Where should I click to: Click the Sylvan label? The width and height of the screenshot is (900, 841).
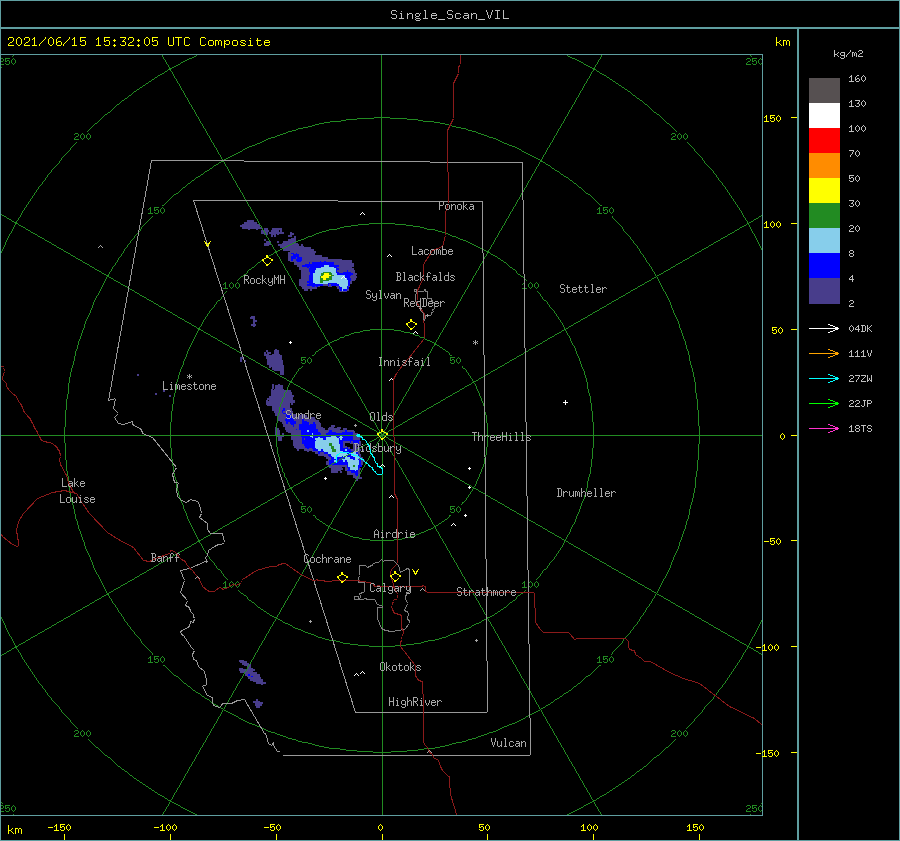pyautogui.click(x=383, y=295)
